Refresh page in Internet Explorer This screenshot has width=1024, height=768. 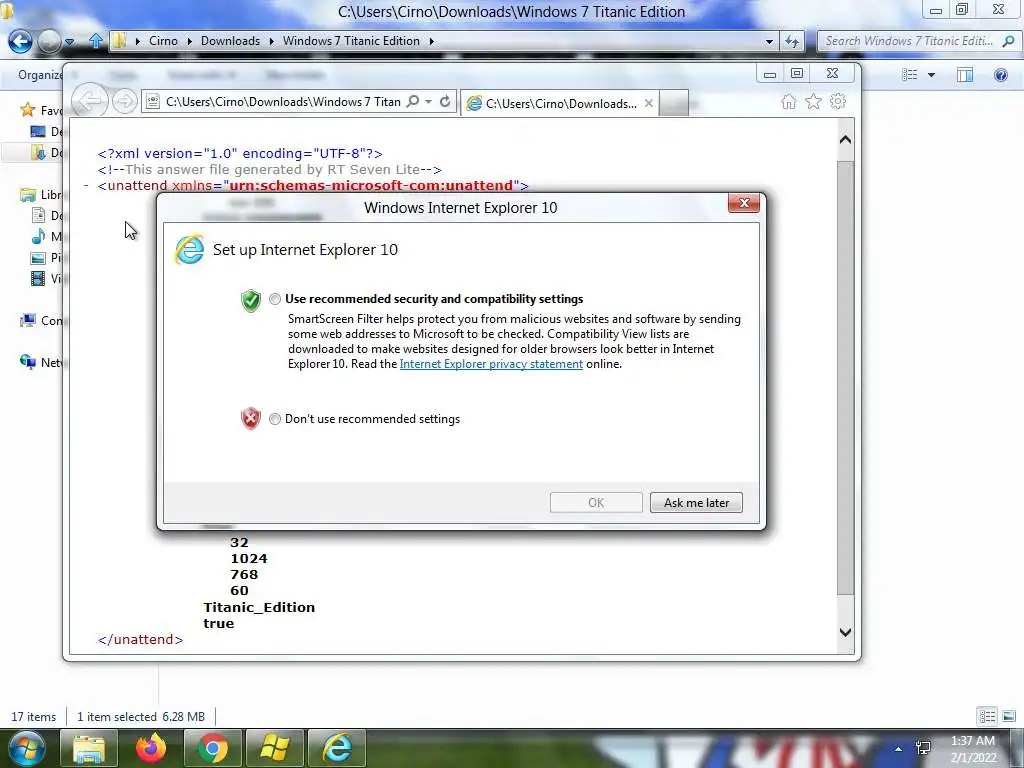tap(445, 101)
